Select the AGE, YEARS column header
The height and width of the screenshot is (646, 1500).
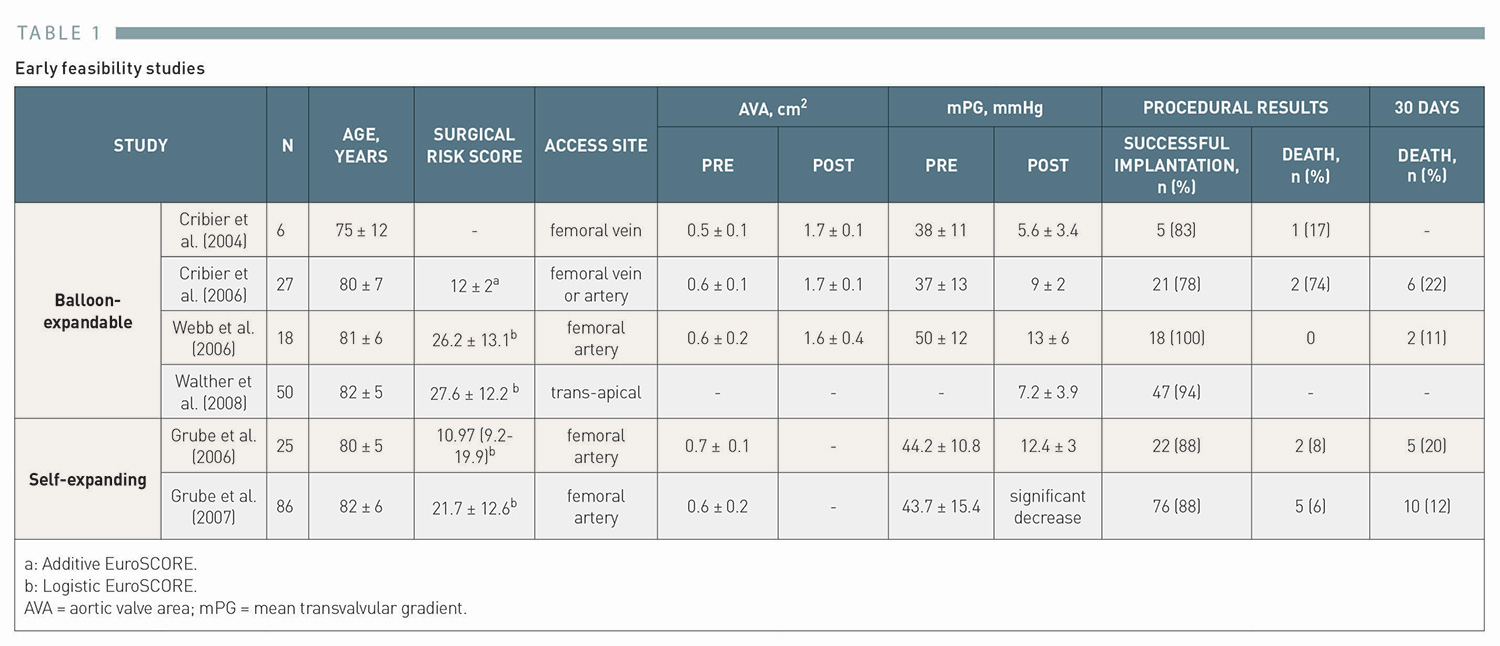click(x=360, y=145)
